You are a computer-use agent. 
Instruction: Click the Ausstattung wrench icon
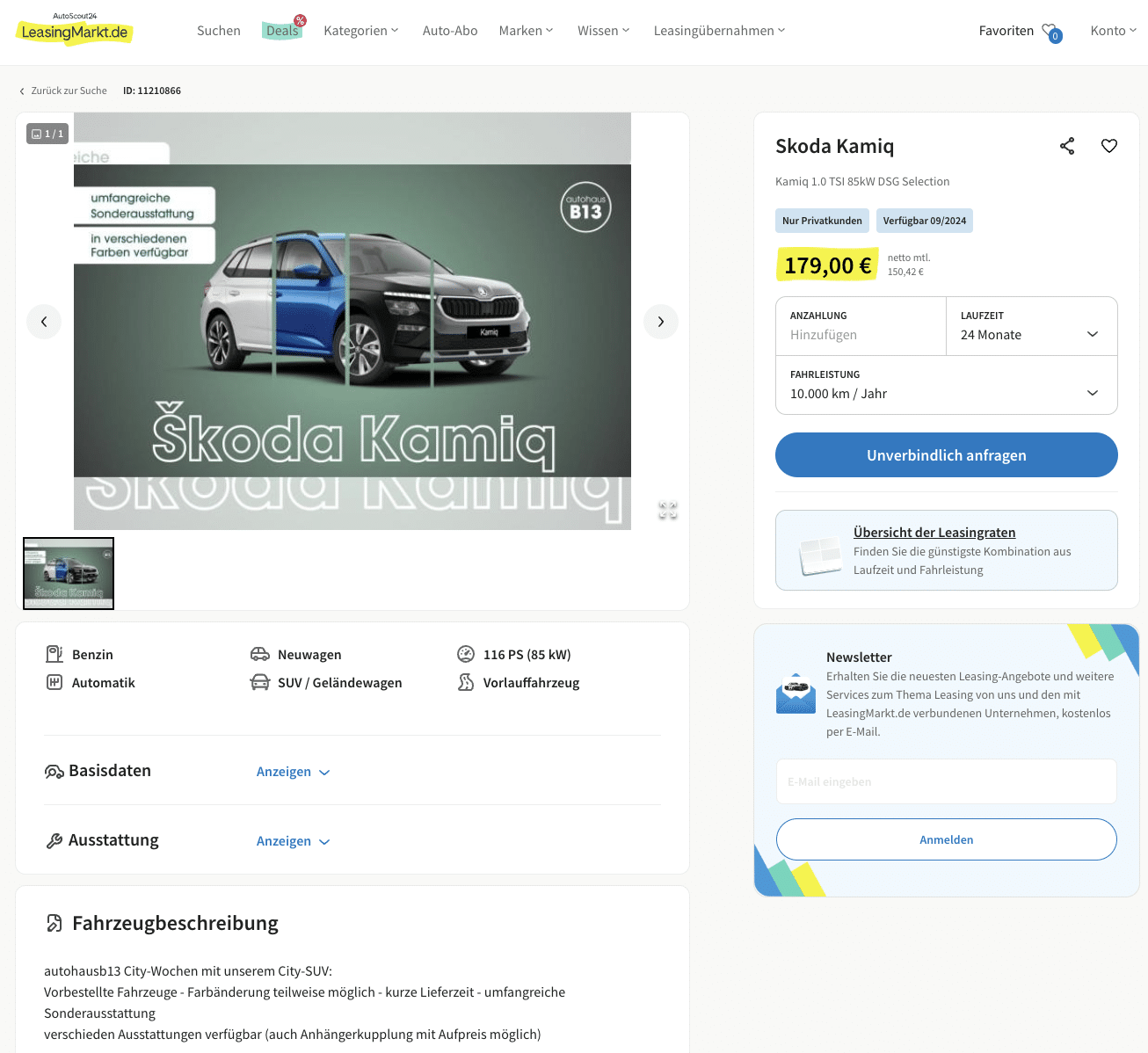[54, 841]
